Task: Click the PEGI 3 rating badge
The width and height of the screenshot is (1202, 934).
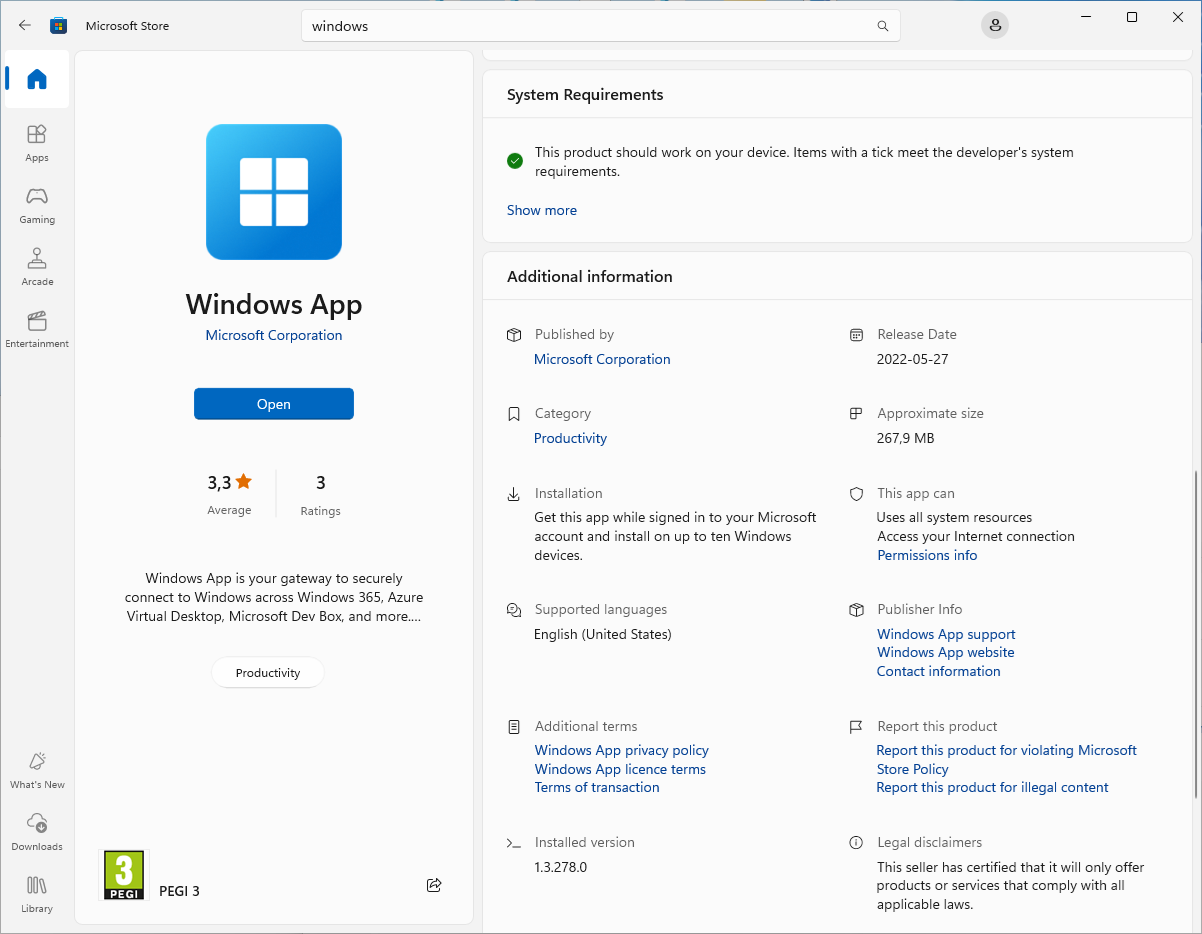Action: point(124,875)
